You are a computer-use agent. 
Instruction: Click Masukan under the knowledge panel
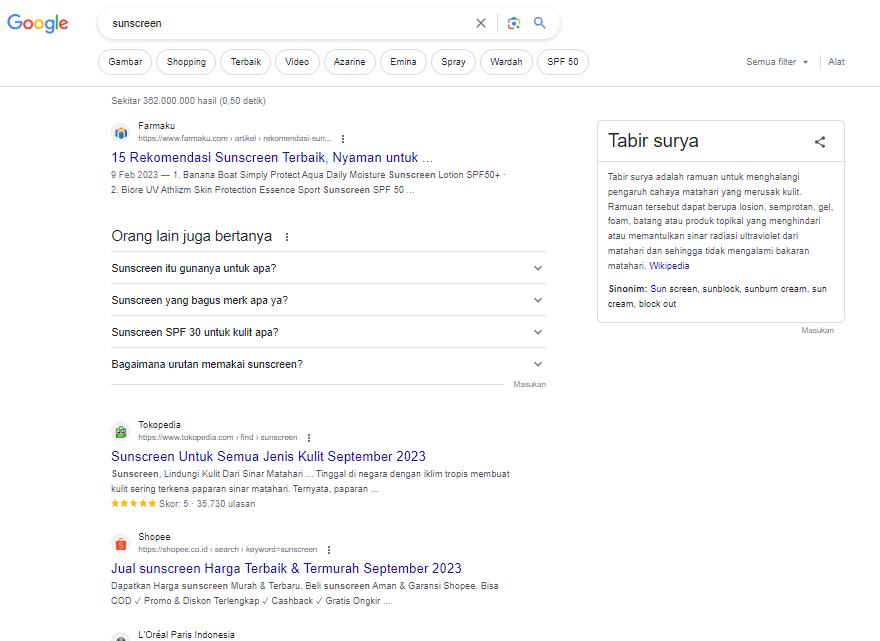pyautogui.click(x=817, y=331)
